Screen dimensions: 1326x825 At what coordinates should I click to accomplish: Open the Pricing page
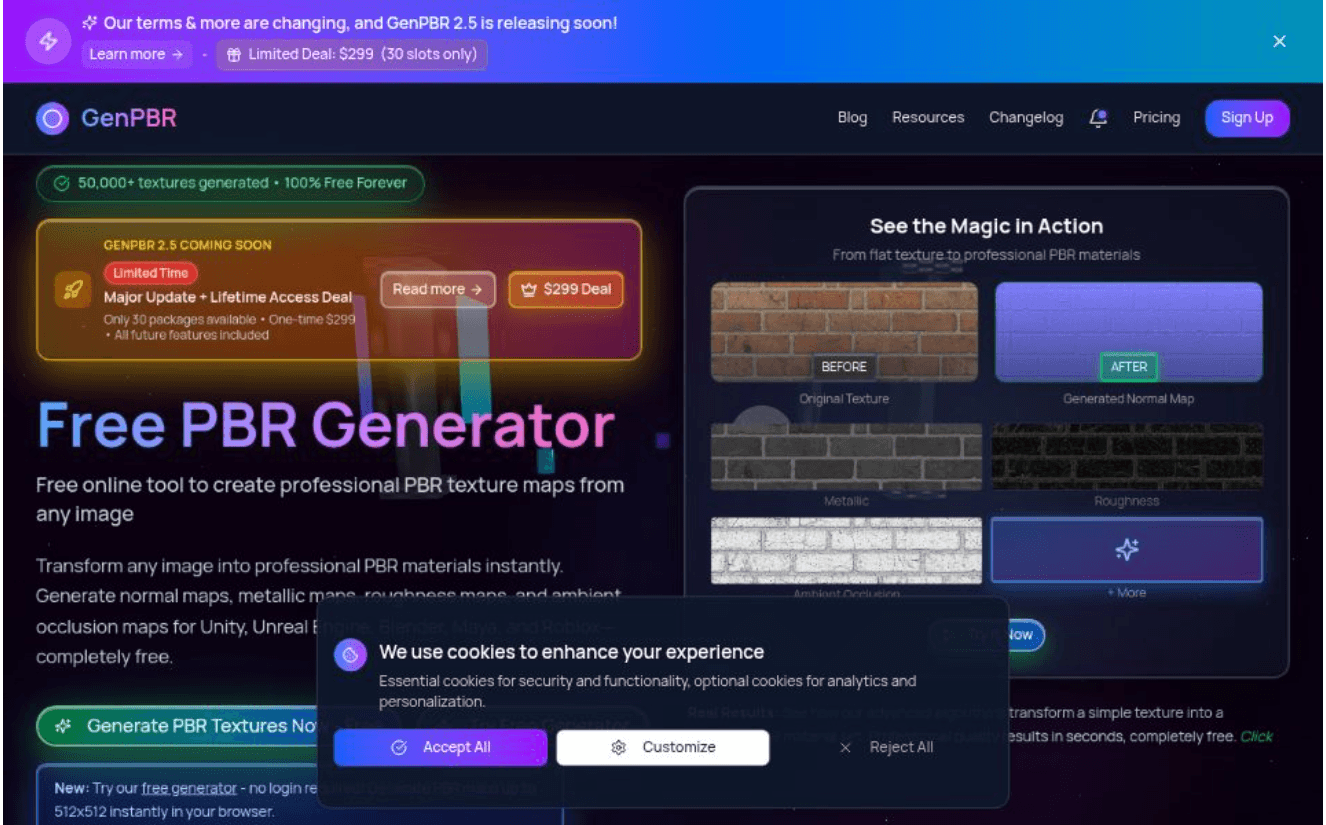[x=1156, y=118]
